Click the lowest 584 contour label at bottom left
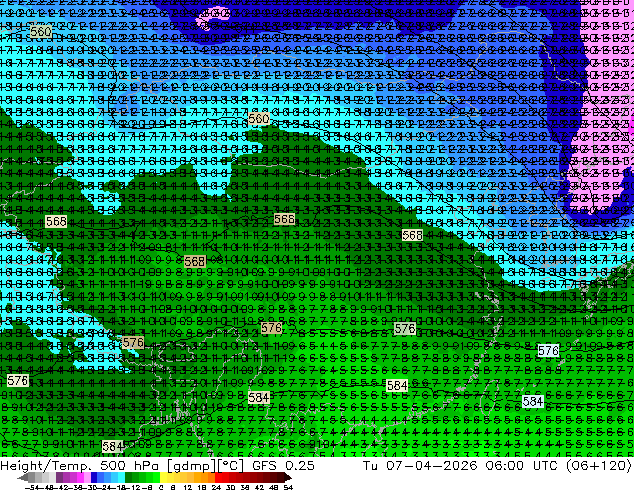This screenshot has height=490, width=634. (x=112, y=446)
